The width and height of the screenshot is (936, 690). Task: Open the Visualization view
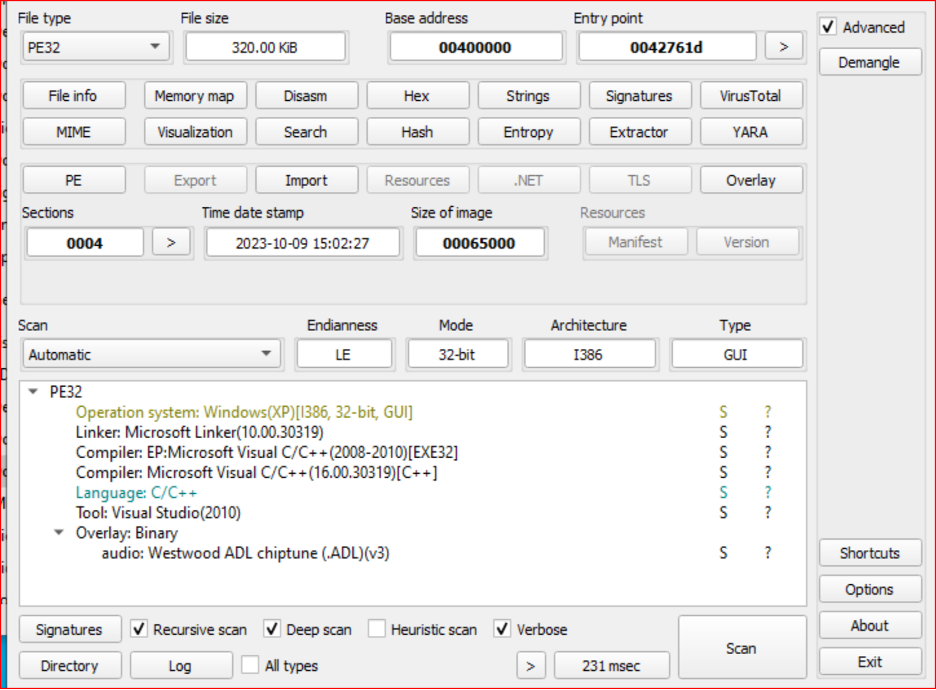point(195,132)
